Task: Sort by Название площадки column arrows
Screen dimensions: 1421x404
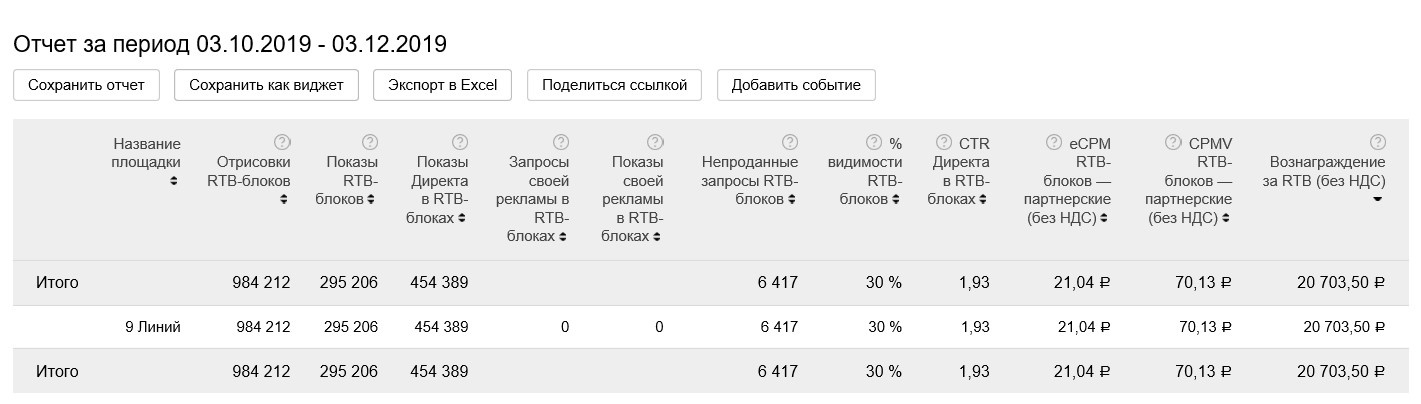Action: [174, 181]
